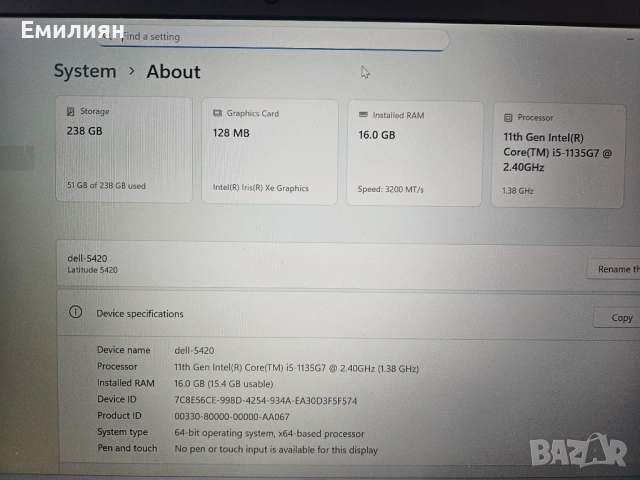Click the Find a setting search box
The image size is (640, 480).
click(x=273, y=38)
